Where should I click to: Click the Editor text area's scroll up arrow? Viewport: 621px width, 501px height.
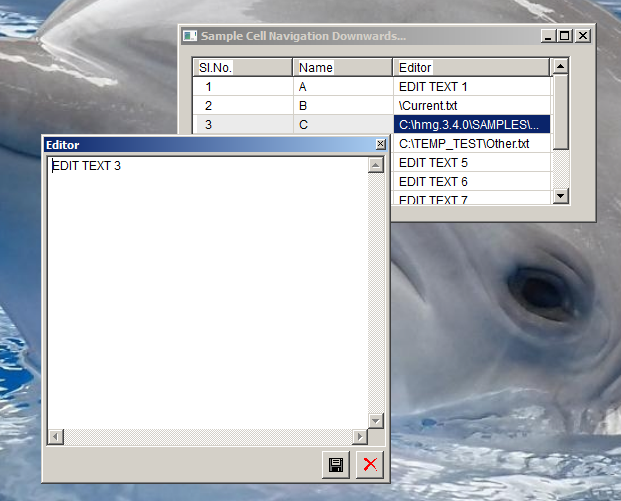375,164
